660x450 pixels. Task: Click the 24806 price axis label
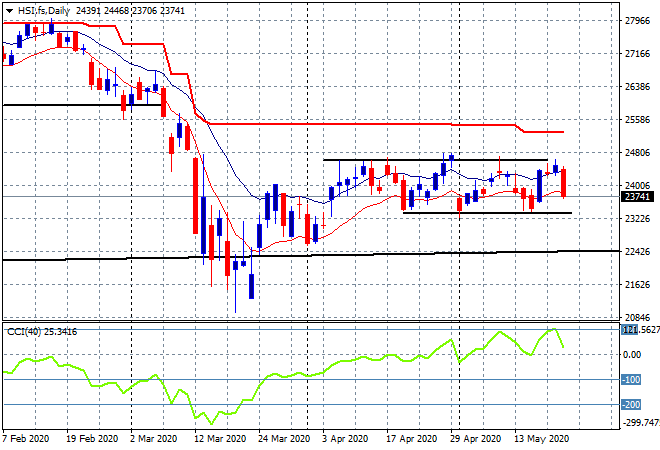(637, 153)
